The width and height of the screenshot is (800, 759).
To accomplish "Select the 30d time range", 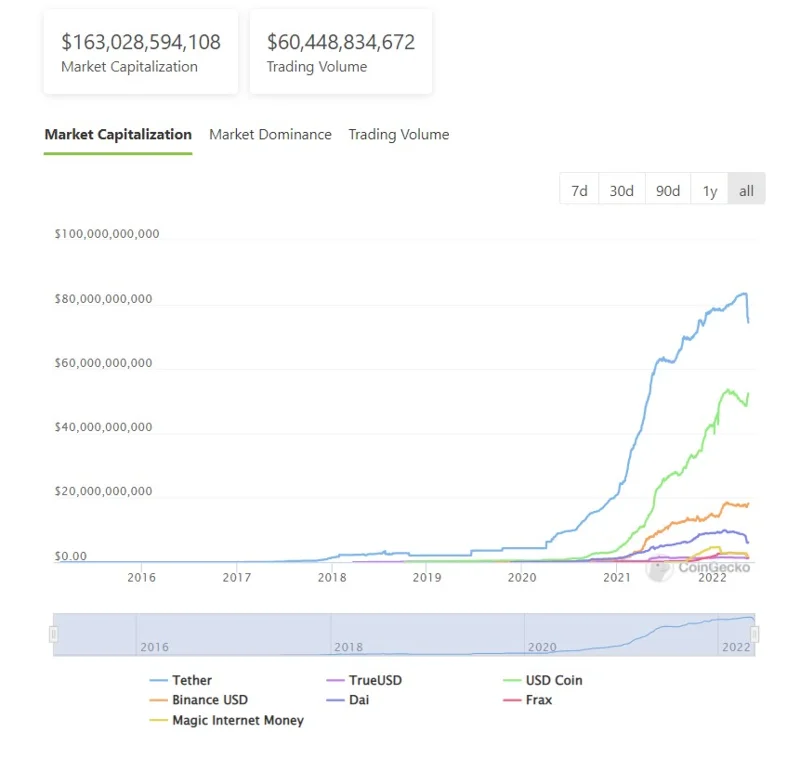I will coord(621,191).
